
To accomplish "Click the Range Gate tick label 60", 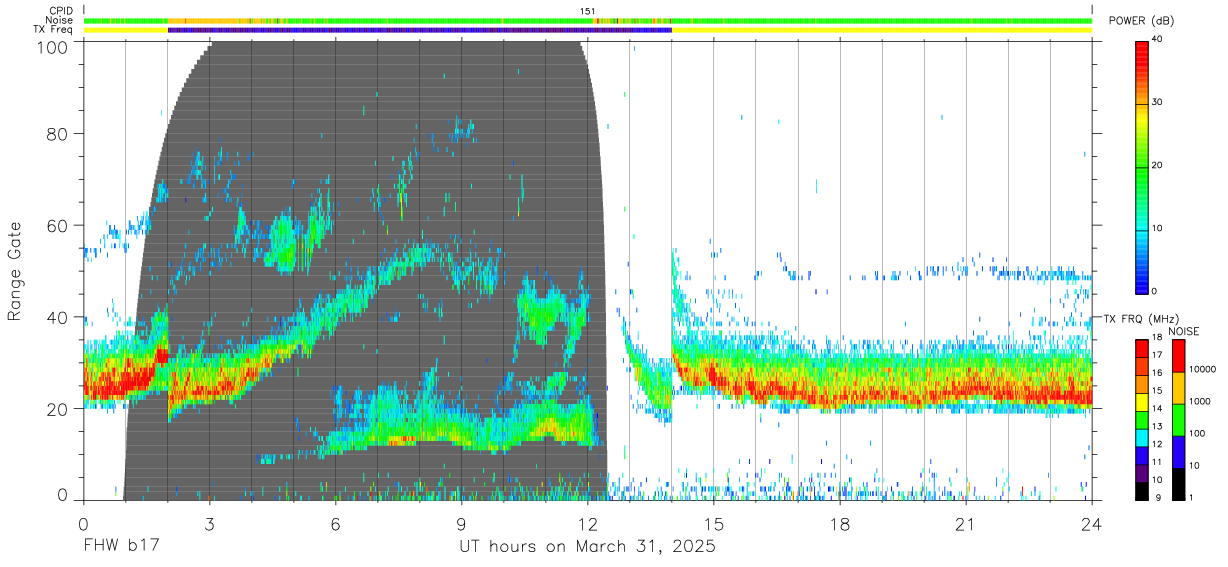I will tap(59, 225).
